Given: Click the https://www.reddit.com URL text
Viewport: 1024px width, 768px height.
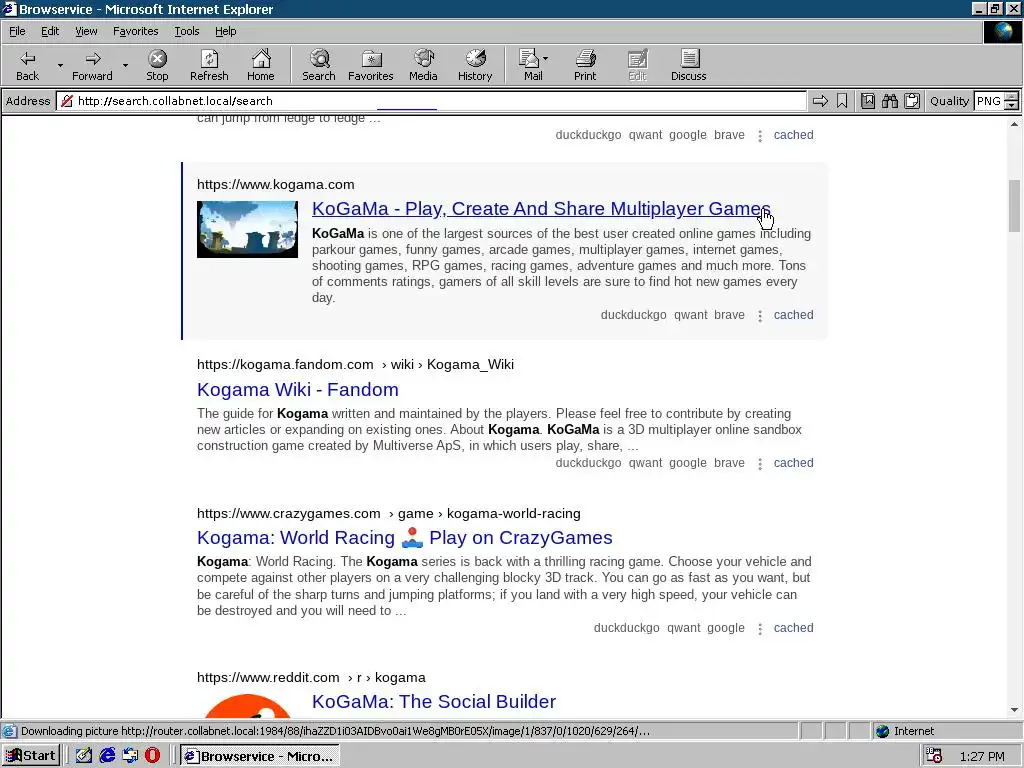Looking at the screenshot, I should [x=268, y=677].
